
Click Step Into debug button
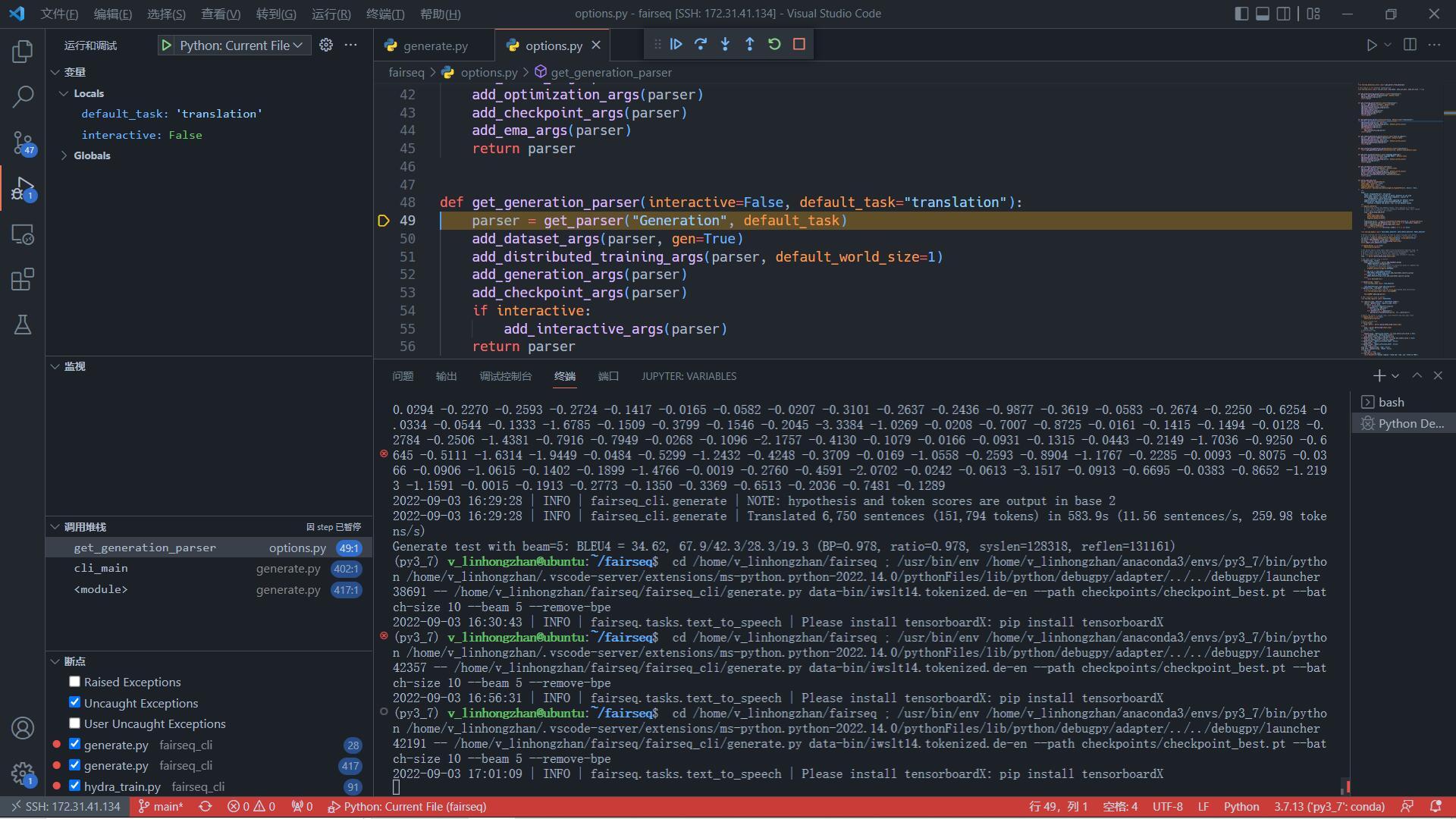tap(725, 45)
